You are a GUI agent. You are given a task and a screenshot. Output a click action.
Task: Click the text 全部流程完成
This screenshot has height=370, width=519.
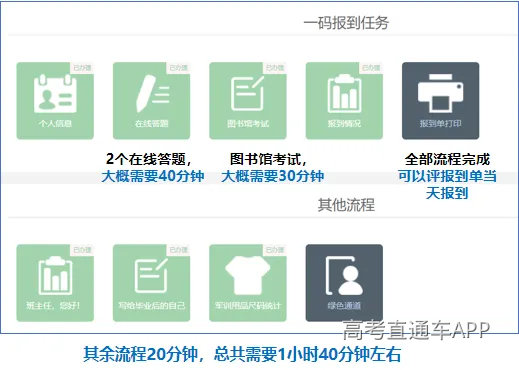coord(447,159)
